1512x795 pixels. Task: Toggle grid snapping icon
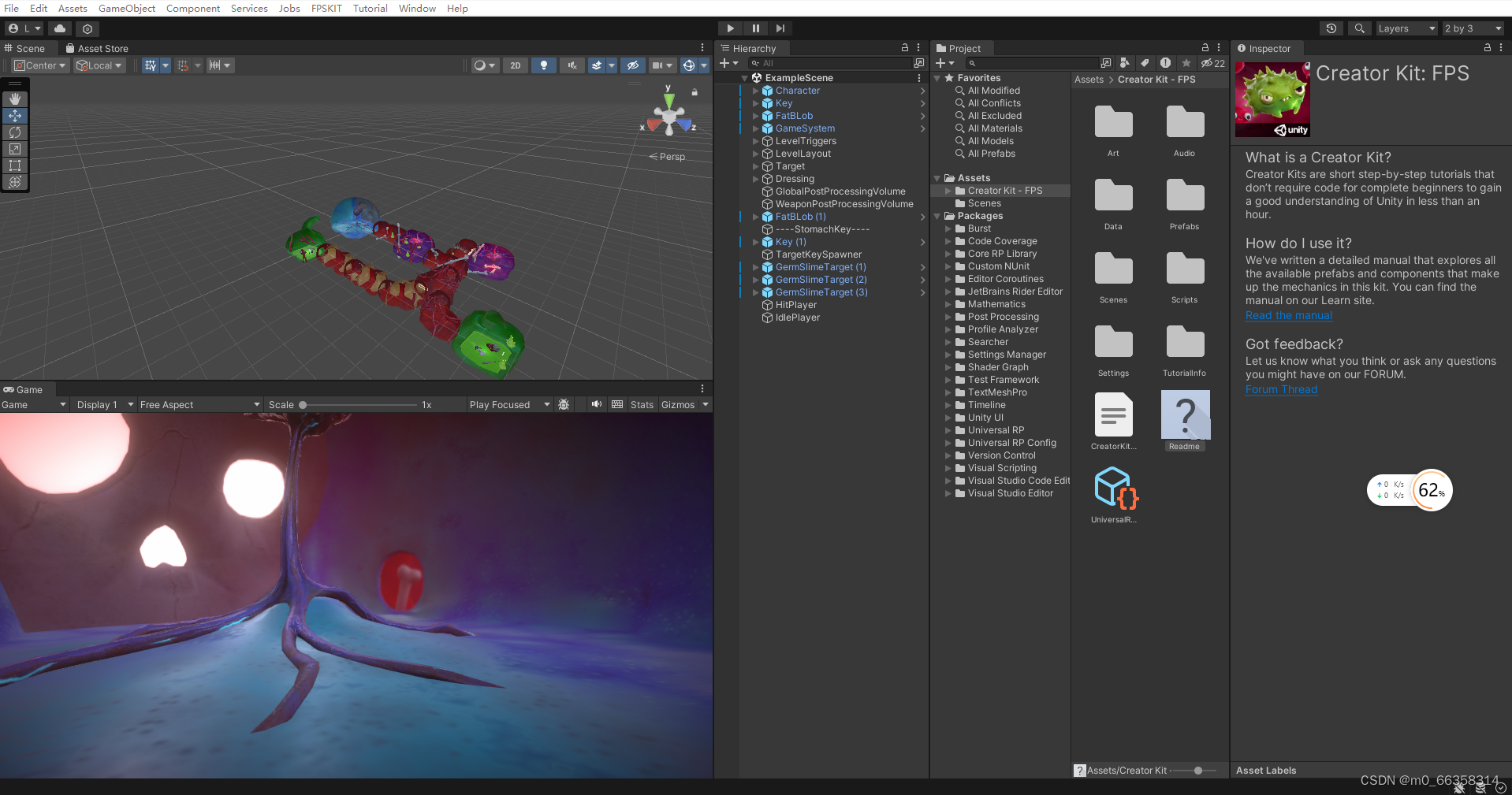tap(183, 65)
